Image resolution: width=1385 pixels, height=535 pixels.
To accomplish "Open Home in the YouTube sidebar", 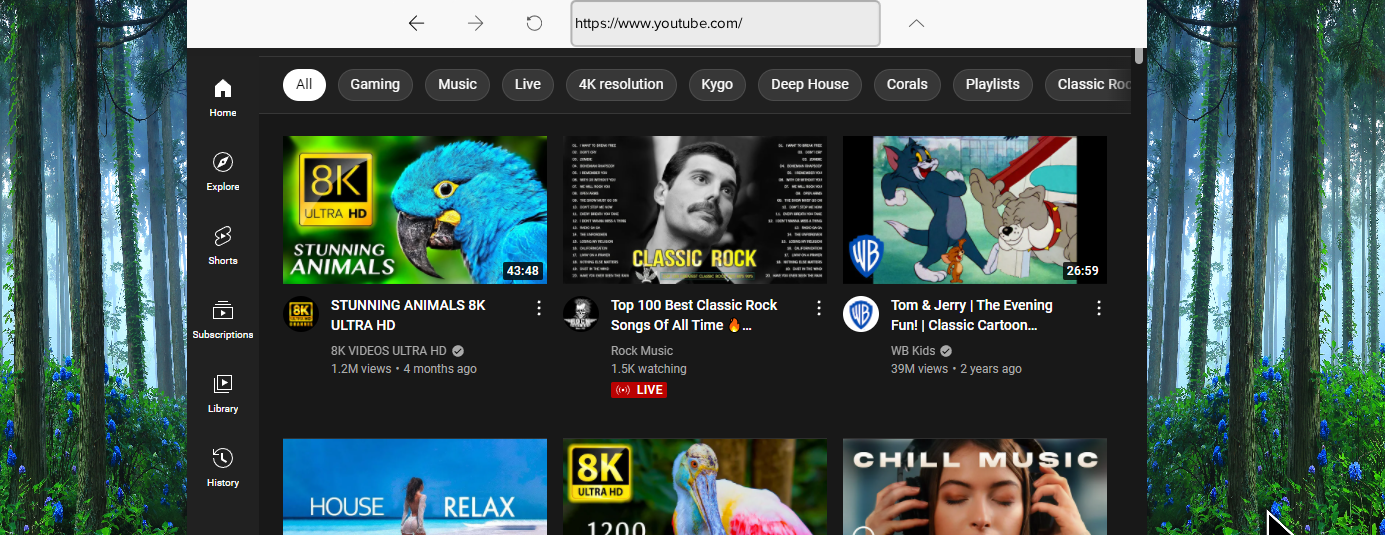I will pos(223,97).
